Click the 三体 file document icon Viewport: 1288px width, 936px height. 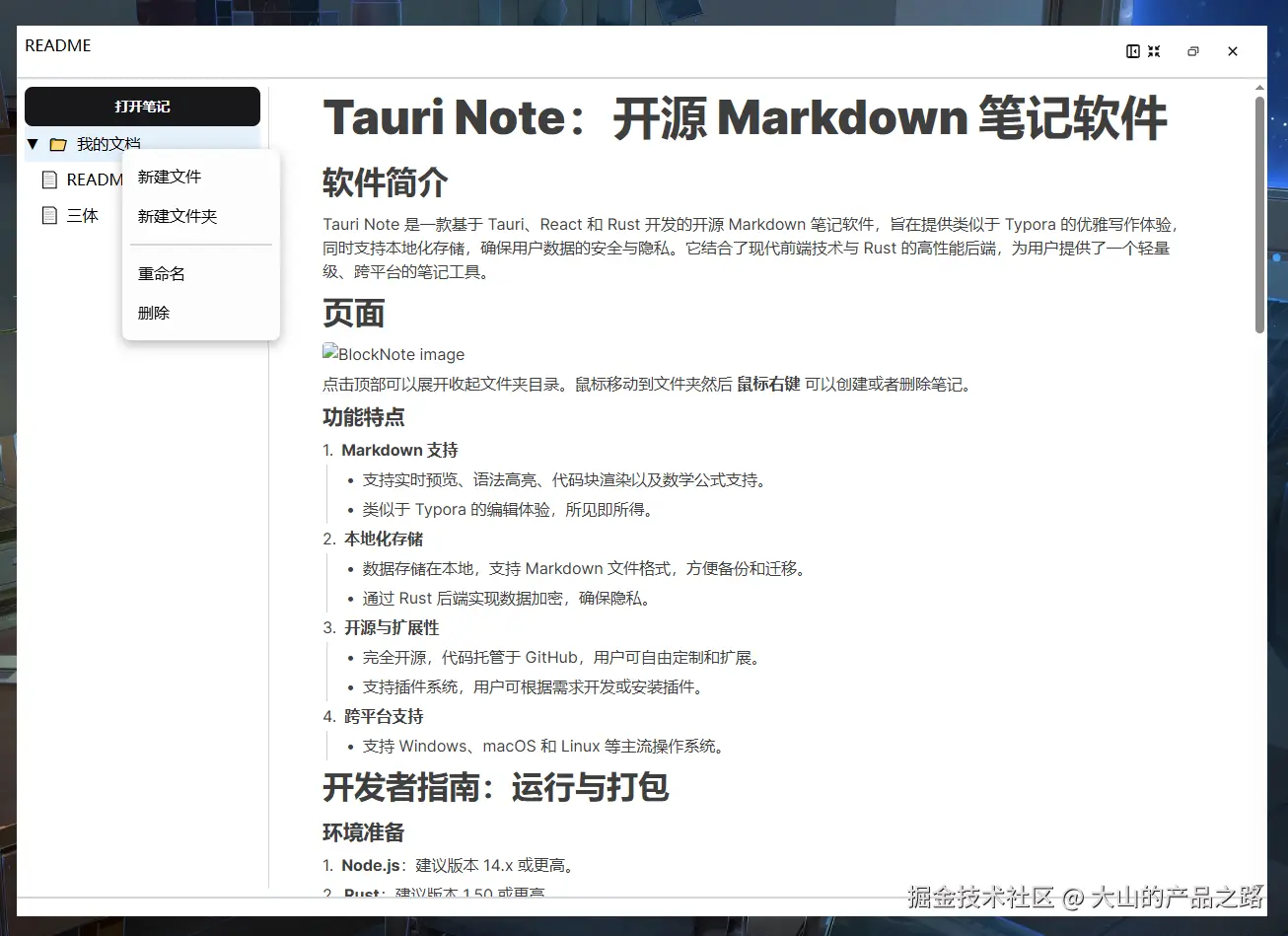(49, 215)
